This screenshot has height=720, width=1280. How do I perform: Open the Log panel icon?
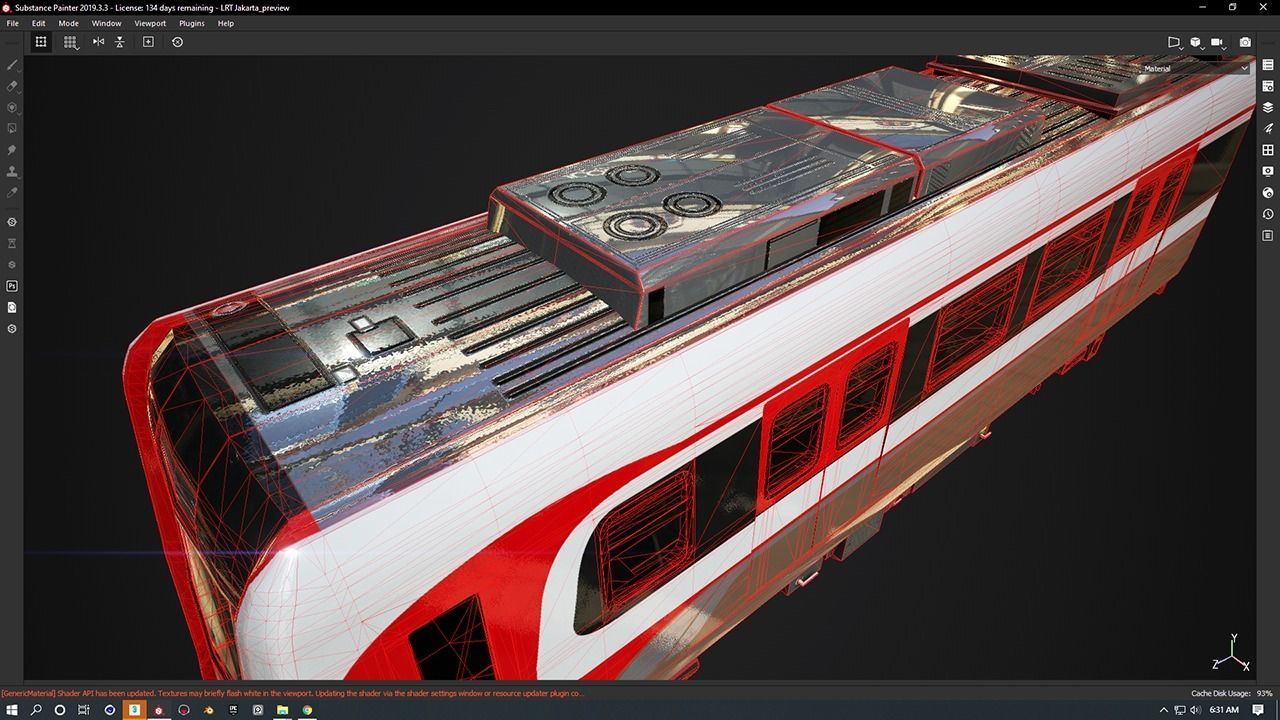(x=1268, y=236)
